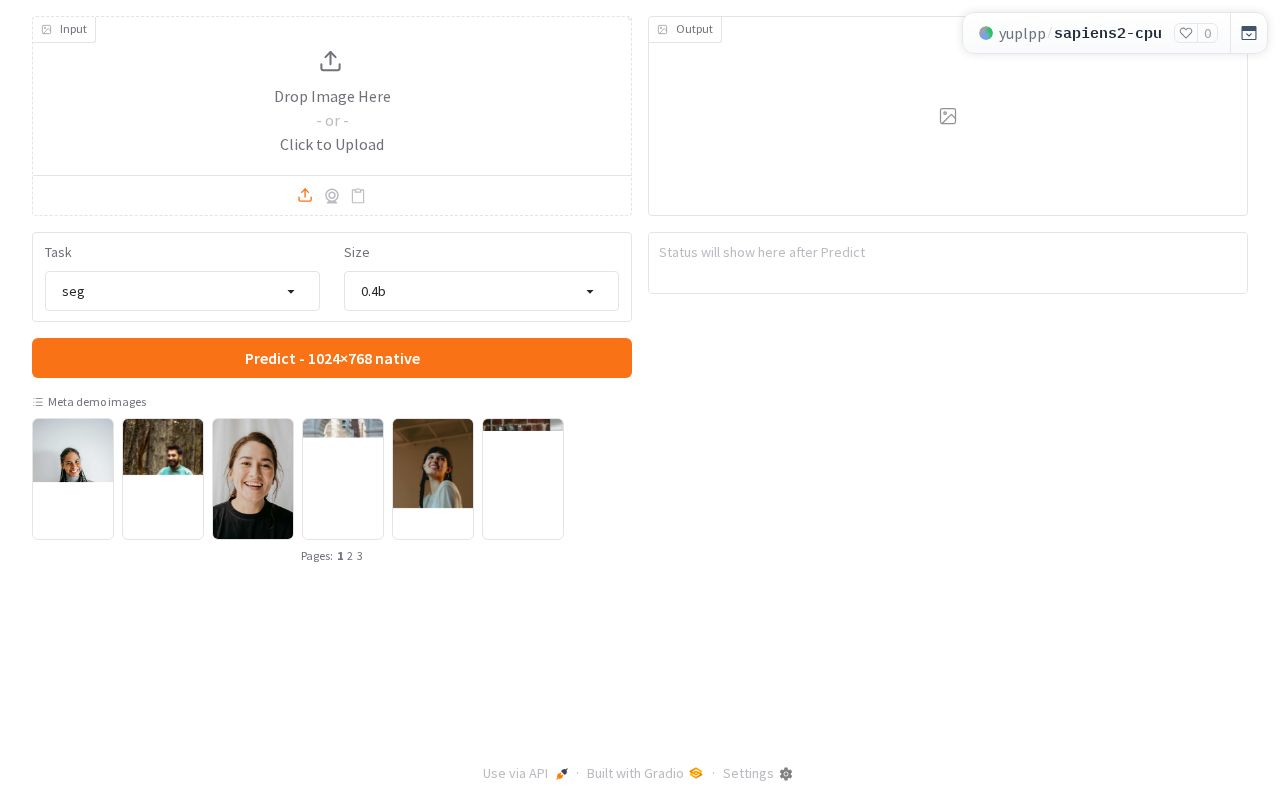Open the space menu toggle icon
The height and width of the screenshot is (800, 1280).
tap(1249, 33)
